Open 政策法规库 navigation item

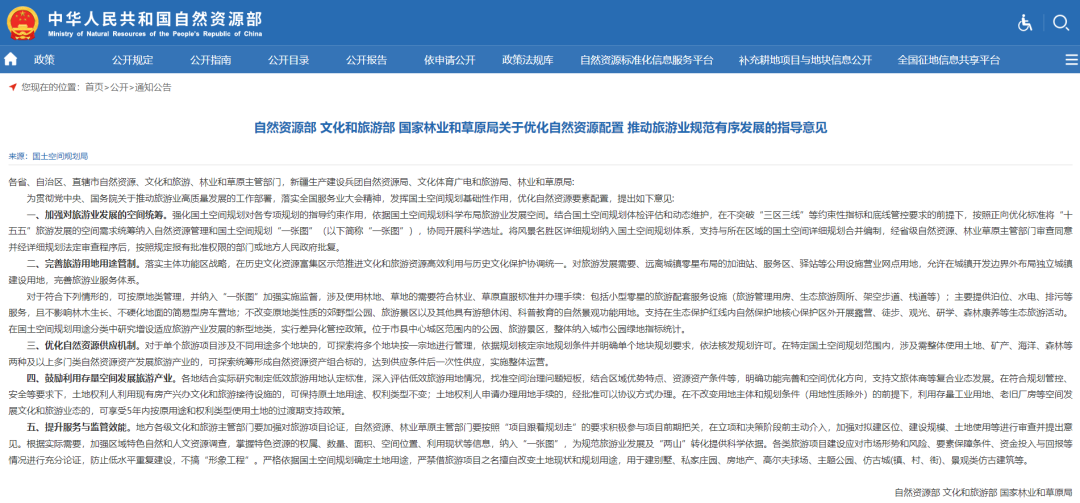point(528,60)
